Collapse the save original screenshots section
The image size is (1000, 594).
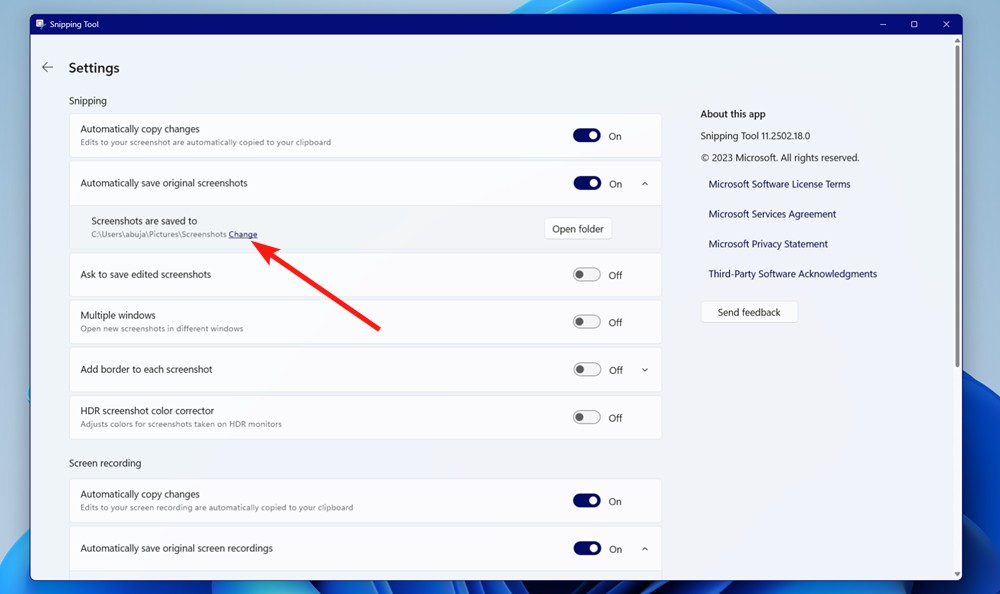(x=644, y=183)
